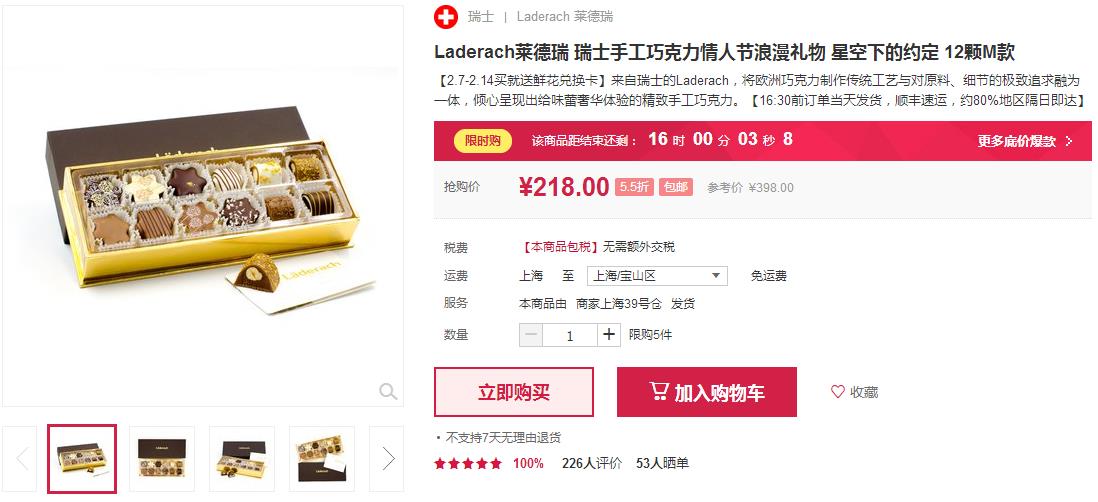Click the 立即购买 buy now button

pyautogui.click(x=513, y=392)
